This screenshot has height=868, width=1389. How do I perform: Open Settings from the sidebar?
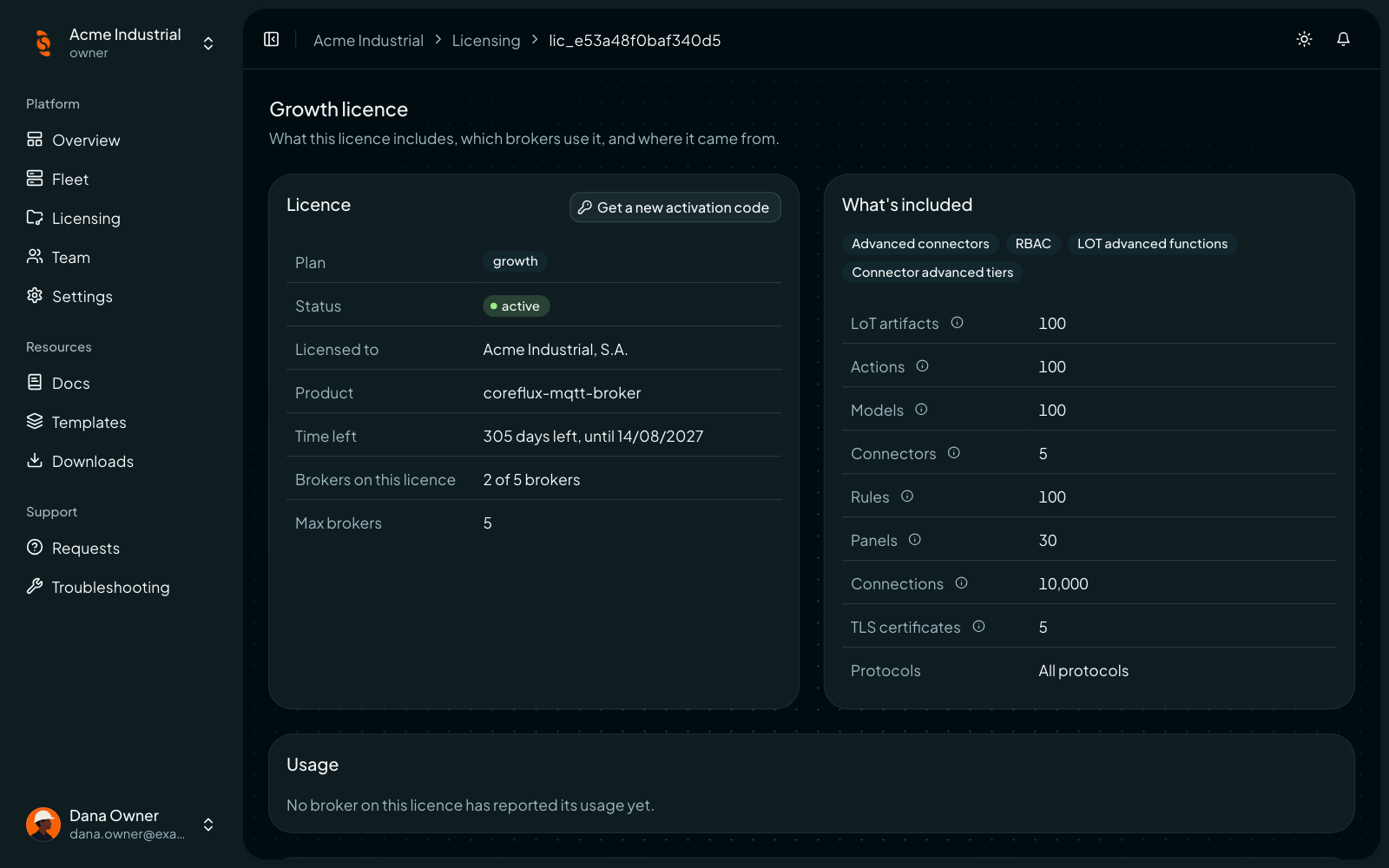click(x=122, y=296)
